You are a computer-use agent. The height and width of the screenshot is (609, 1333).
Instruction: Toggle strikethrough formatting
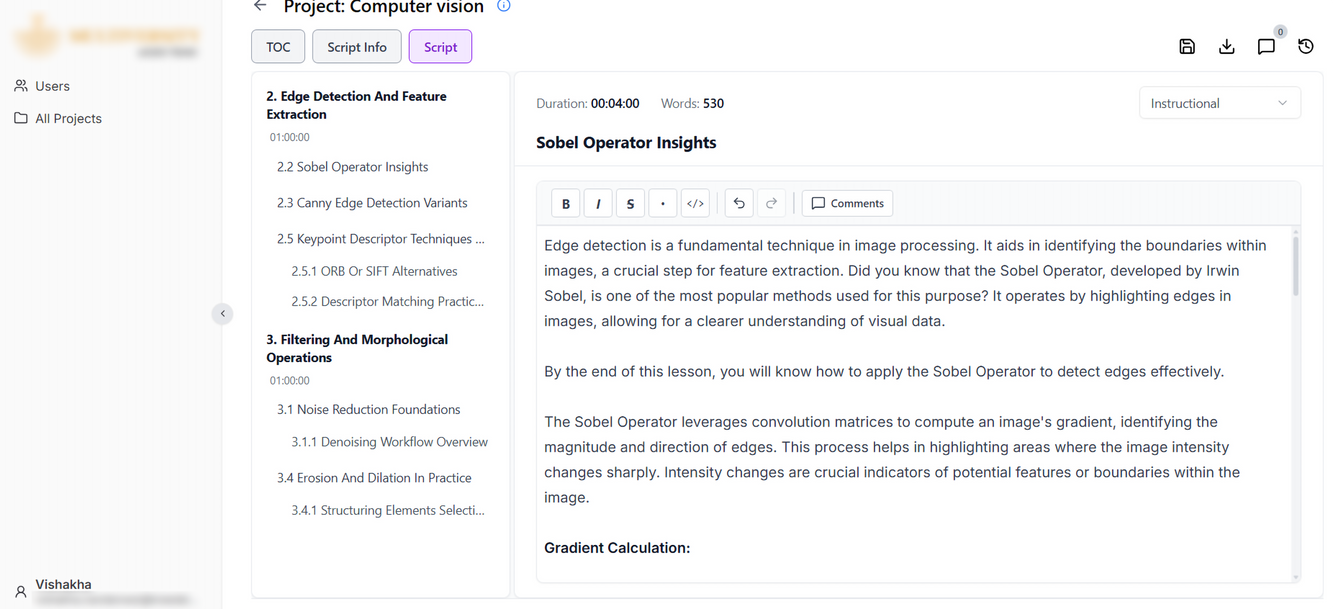[x=630, y=203]
